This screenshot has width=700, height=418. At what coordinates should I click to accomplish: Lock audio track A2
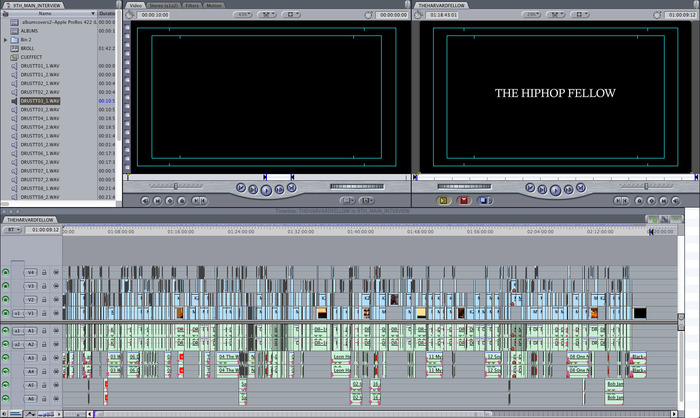pos(44,344)
